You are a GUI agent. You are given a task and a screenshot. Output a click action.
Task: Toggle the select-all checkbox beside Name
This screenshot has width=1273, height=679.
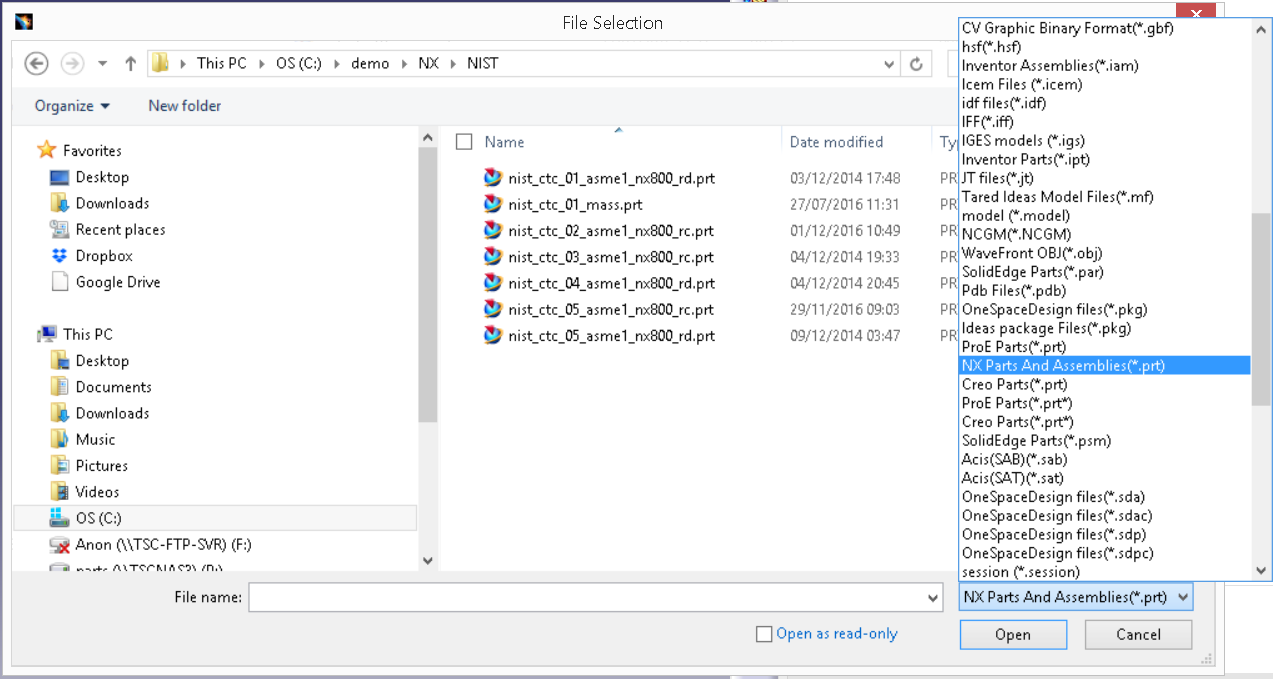coord(464,142)
